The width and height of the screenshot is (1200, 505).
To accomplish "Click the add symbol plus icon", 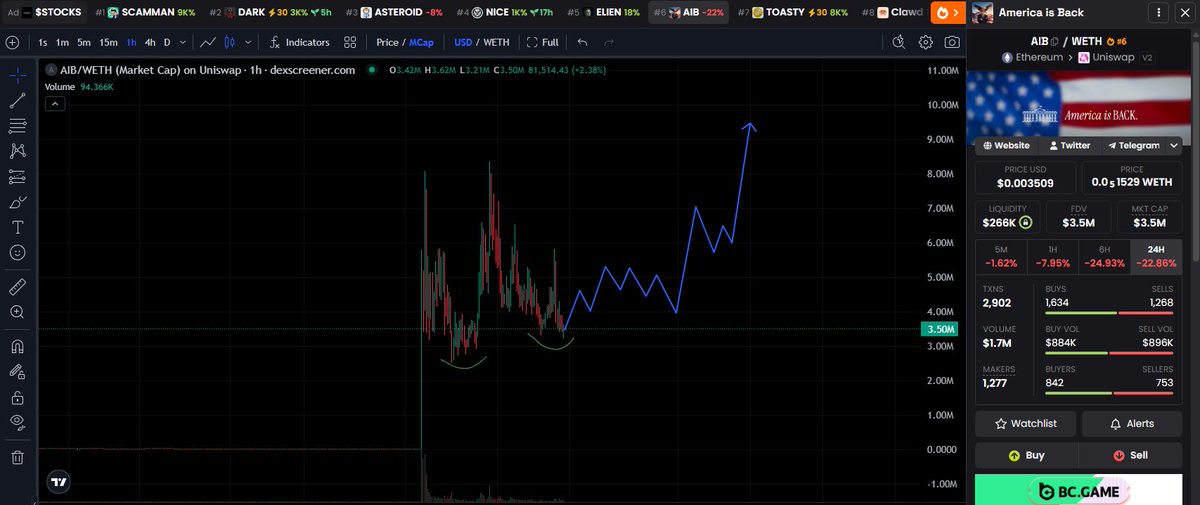I will click(13, 43).
